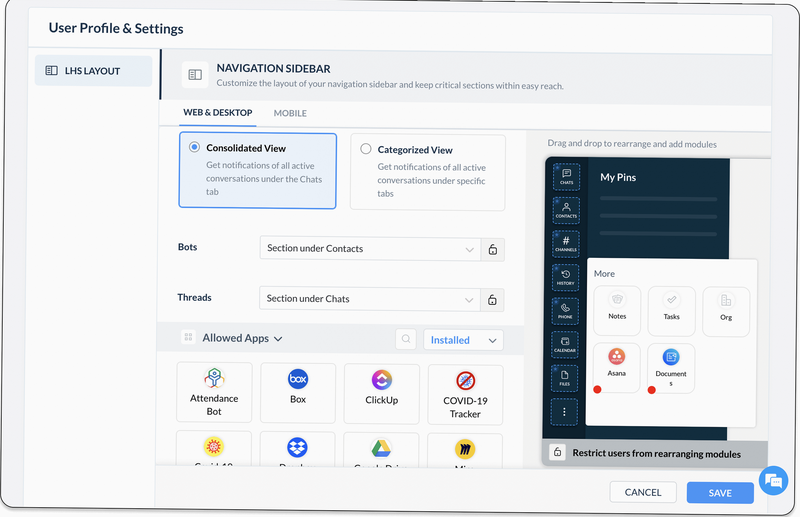Select the Box app tile
The height and width of the screenshot is (517, 800).
click(298, 393)
